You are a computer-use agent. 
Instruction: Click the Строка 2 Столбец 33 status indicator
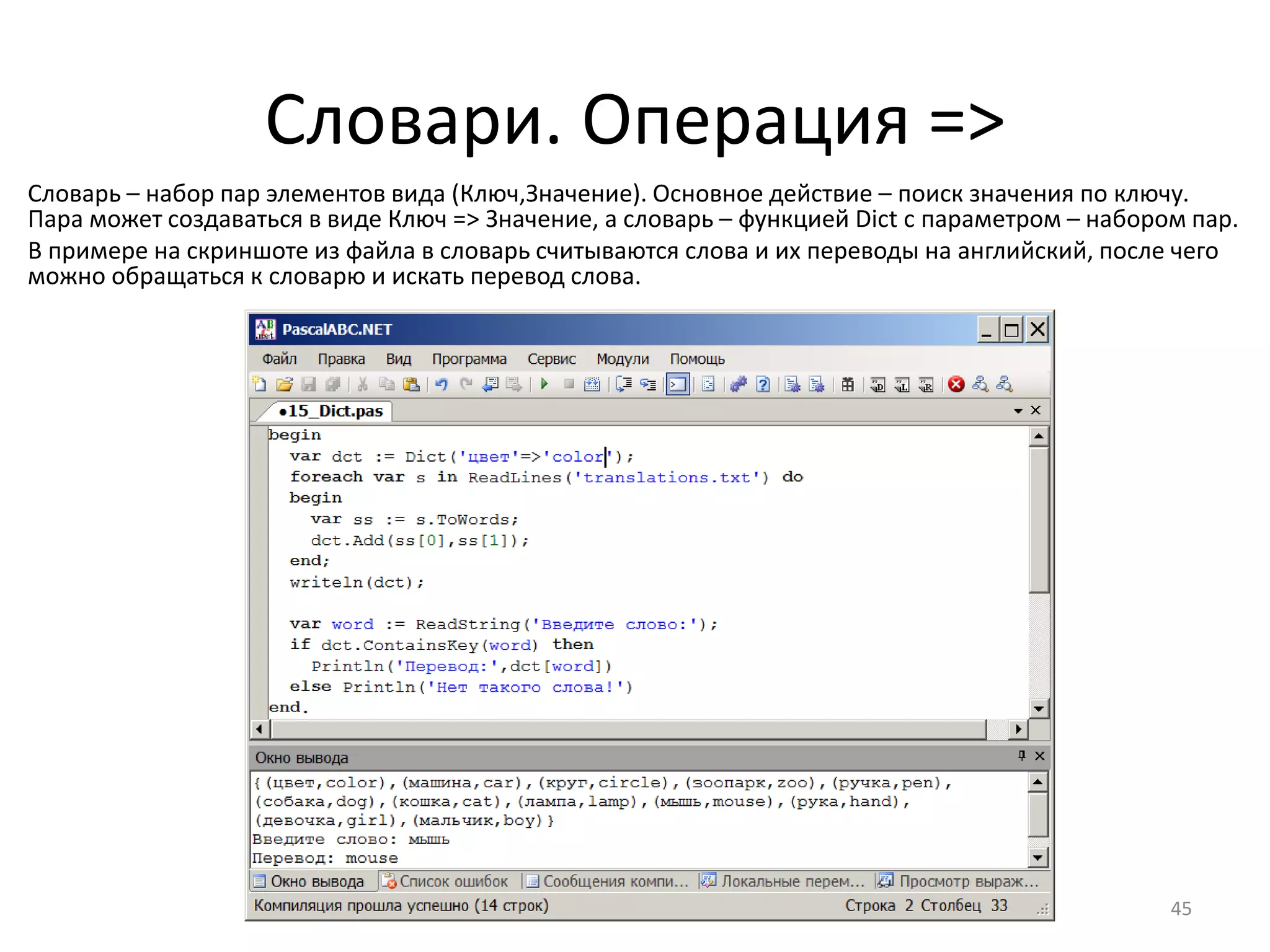tap(926, 906)
